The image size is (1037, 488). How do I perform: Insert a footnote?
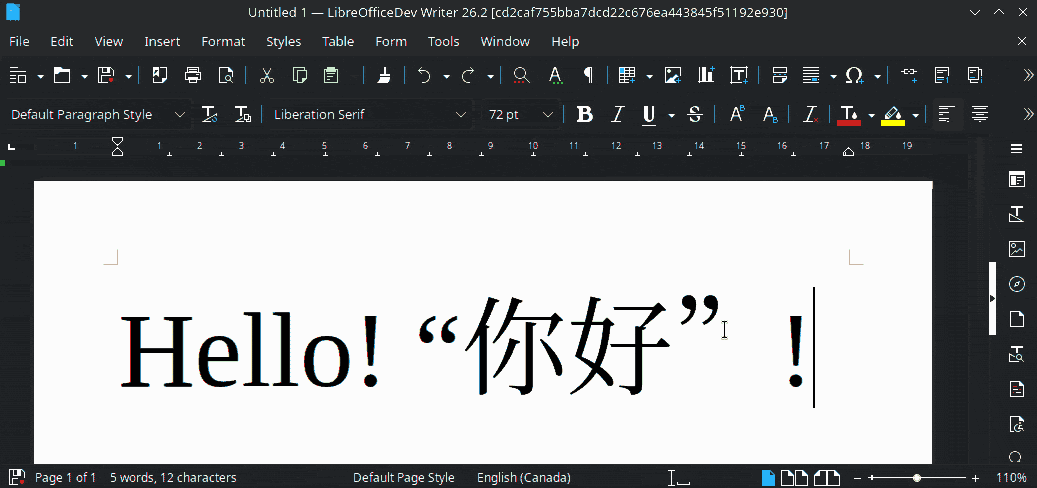coord(942,75)
